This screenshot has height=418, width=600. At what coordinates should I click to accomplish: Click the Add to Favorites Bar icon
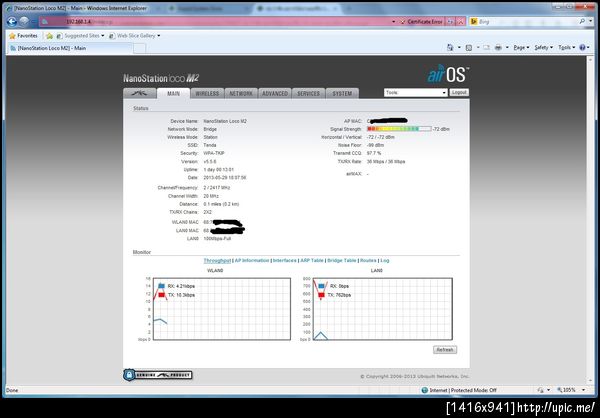point(49,36)
